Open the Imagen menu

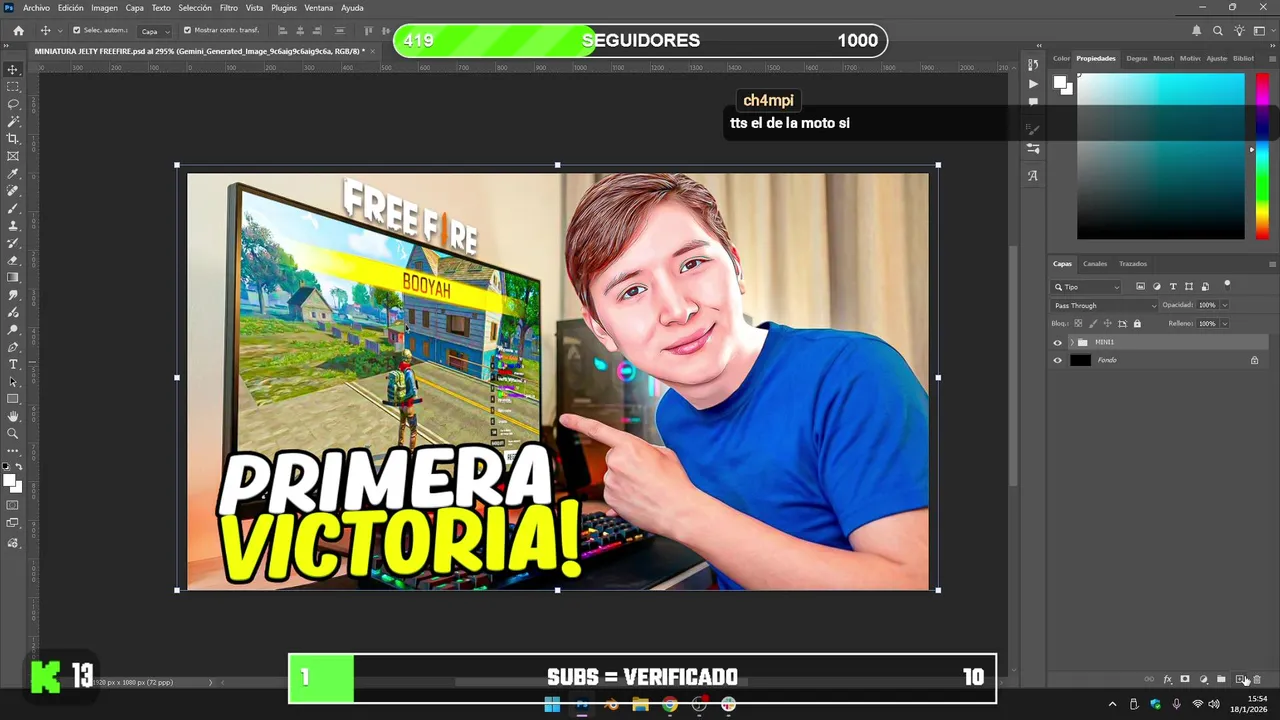pos(104,8)
